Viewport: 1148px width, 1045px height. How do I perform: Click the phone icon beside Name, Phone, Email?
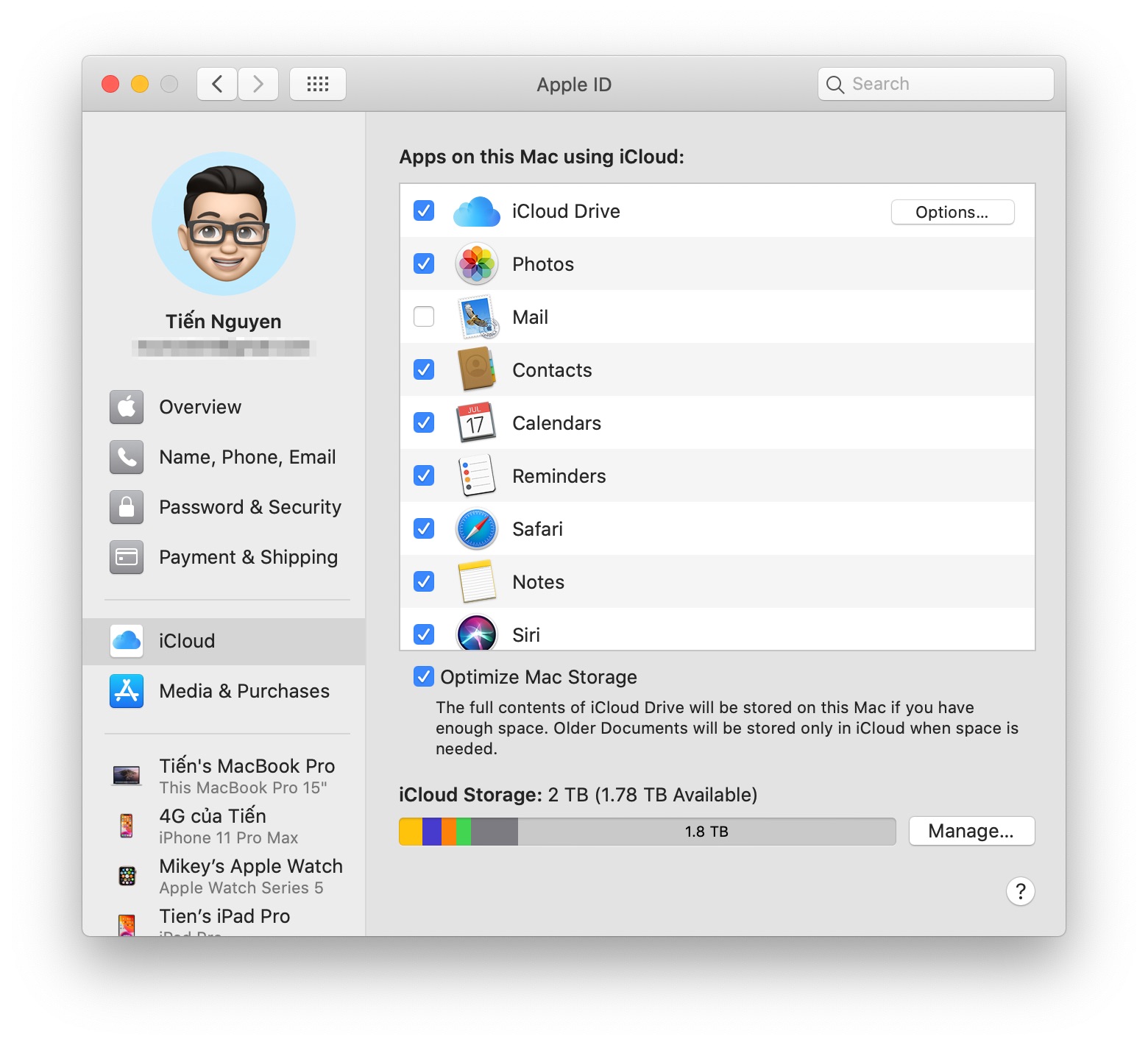coord(127,457)
